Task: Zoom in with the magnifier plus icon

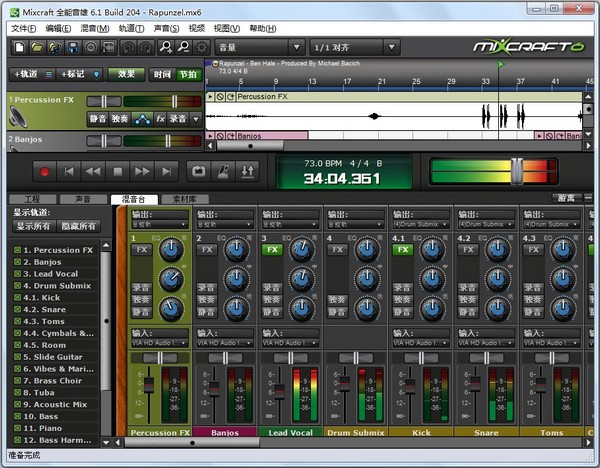Action: tap(166, 47)
